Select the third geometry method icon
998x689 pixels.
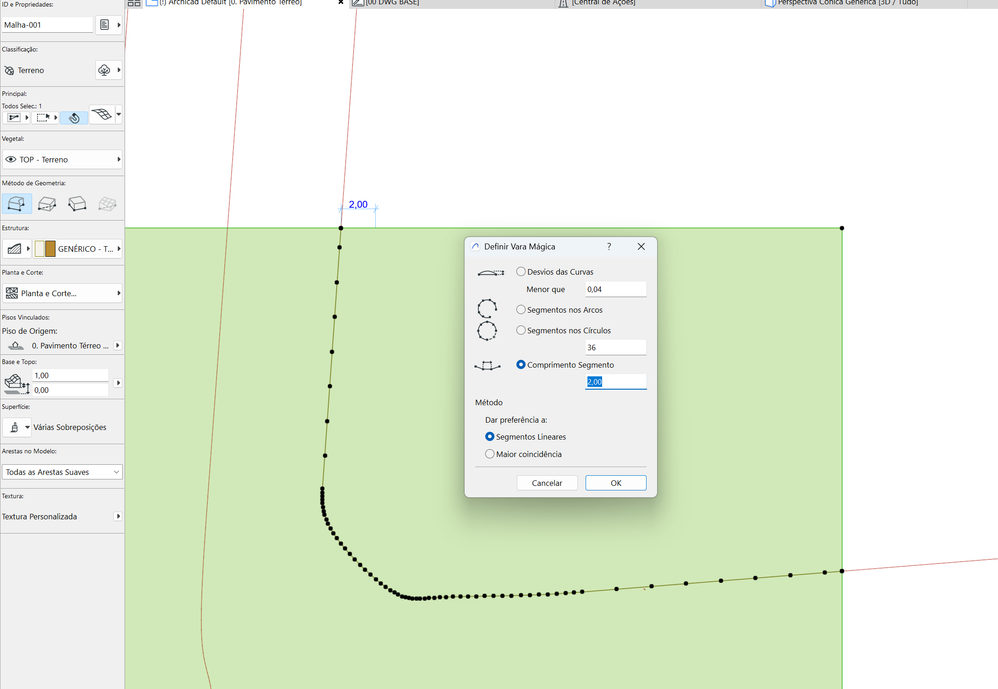click(x=77, y=204)
